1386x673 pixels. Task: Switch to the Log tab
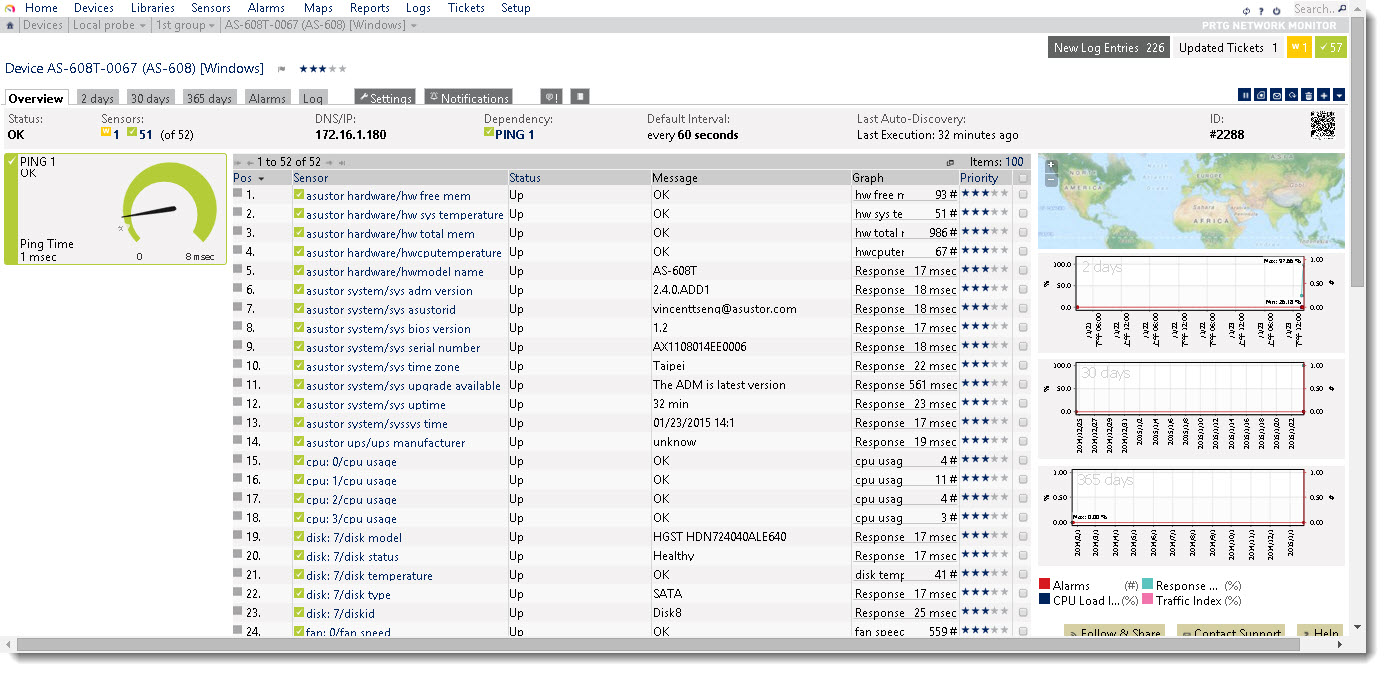click(312, 98)
